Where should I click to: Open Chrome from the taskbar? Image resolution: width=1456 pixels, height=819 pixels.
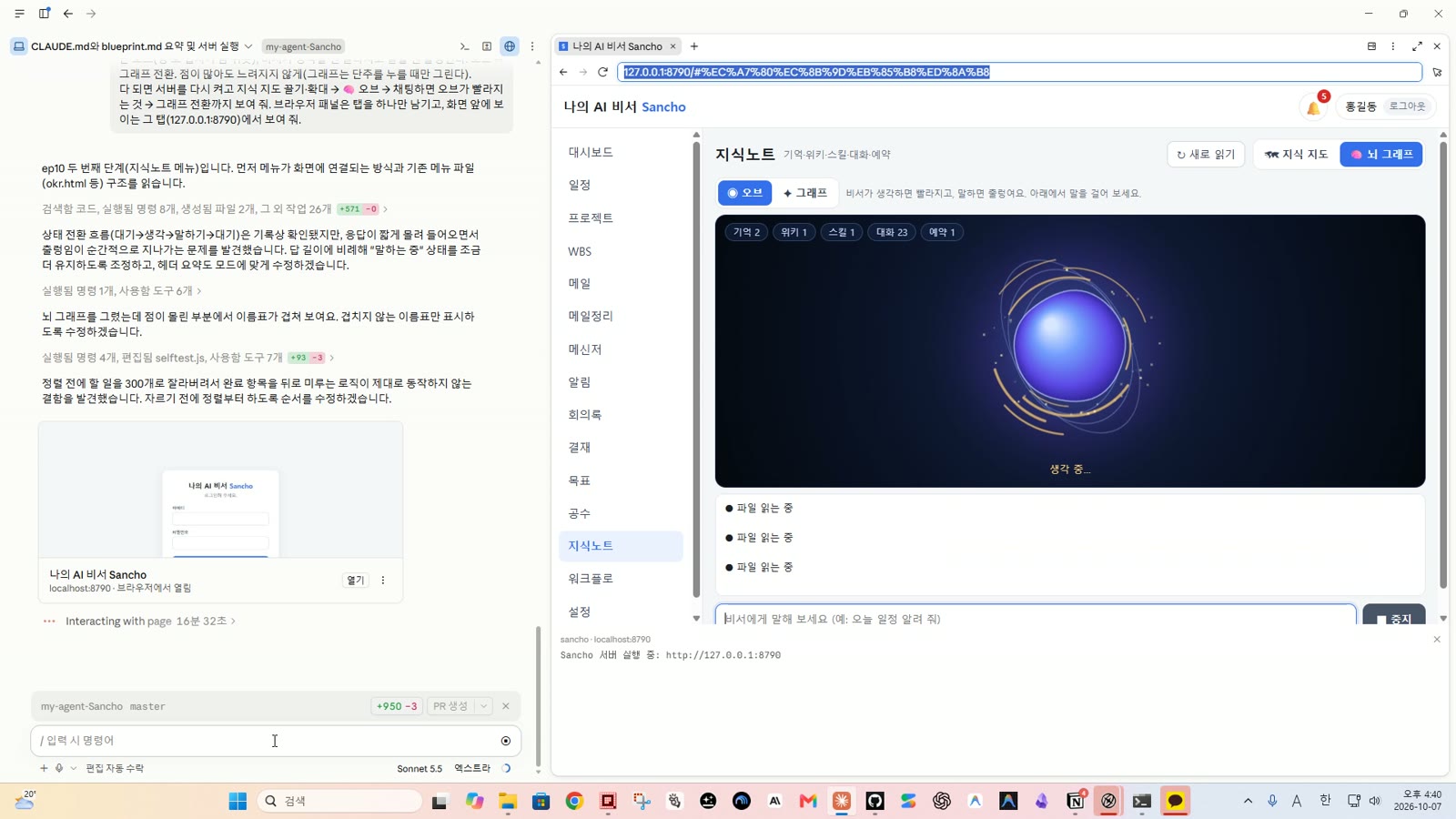(x=574, y=801)
